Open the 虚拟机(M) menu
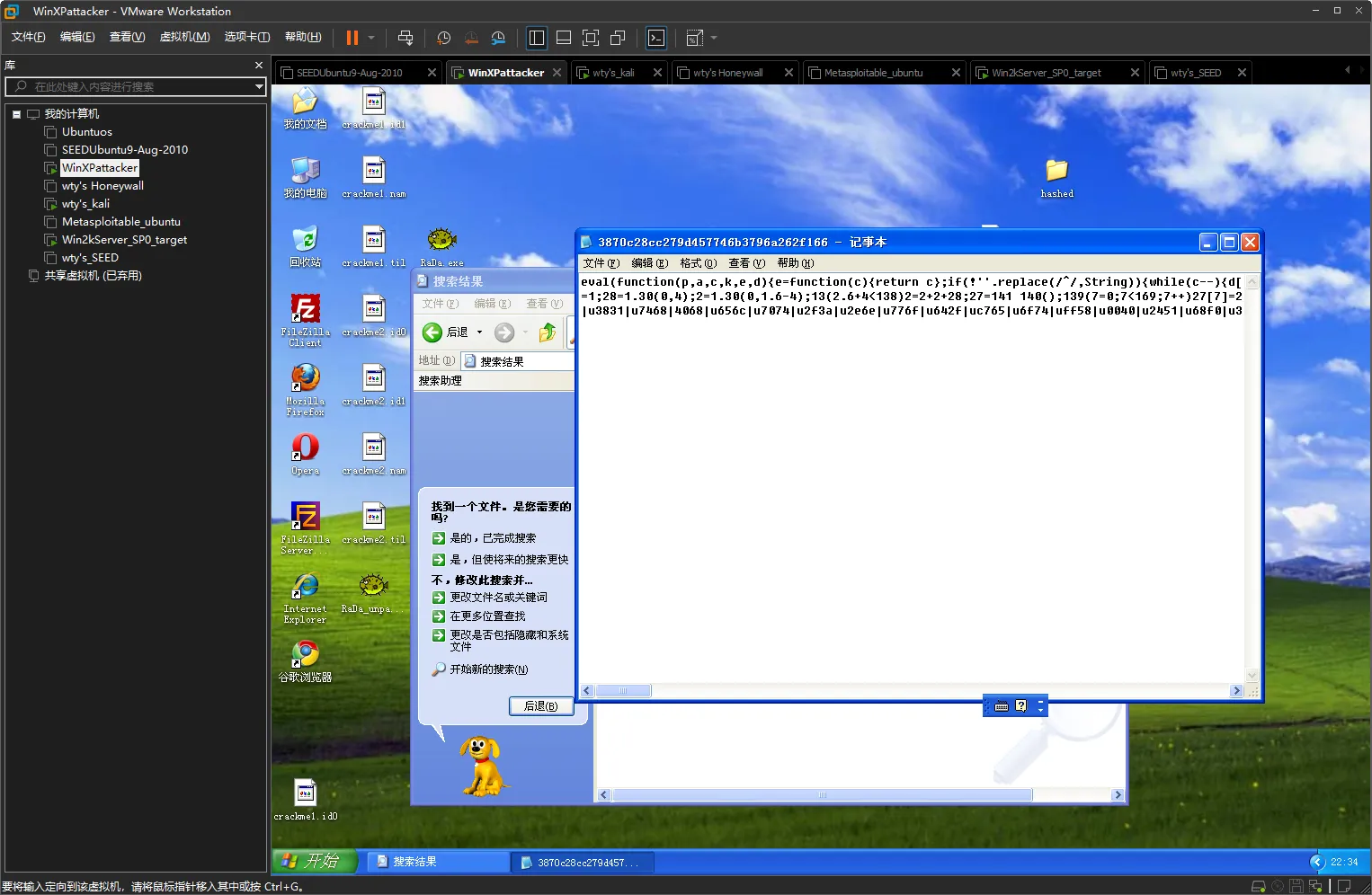This screenshot has width=1372, height=895. [x=184, y=37]
